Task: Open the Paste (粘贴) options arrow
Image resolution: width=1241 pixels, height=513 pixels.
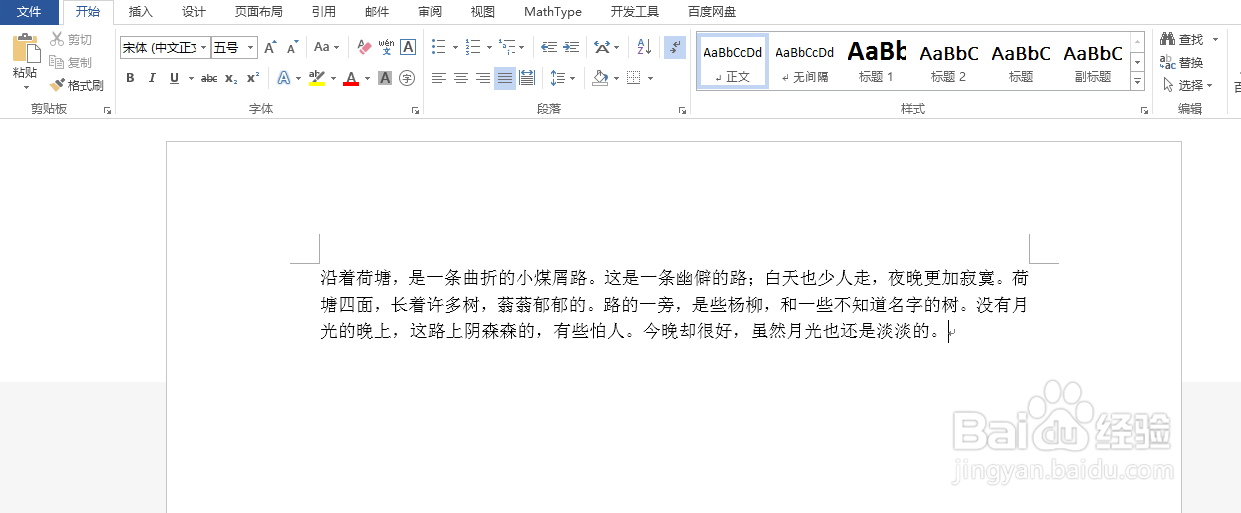Action: point(25,87)
